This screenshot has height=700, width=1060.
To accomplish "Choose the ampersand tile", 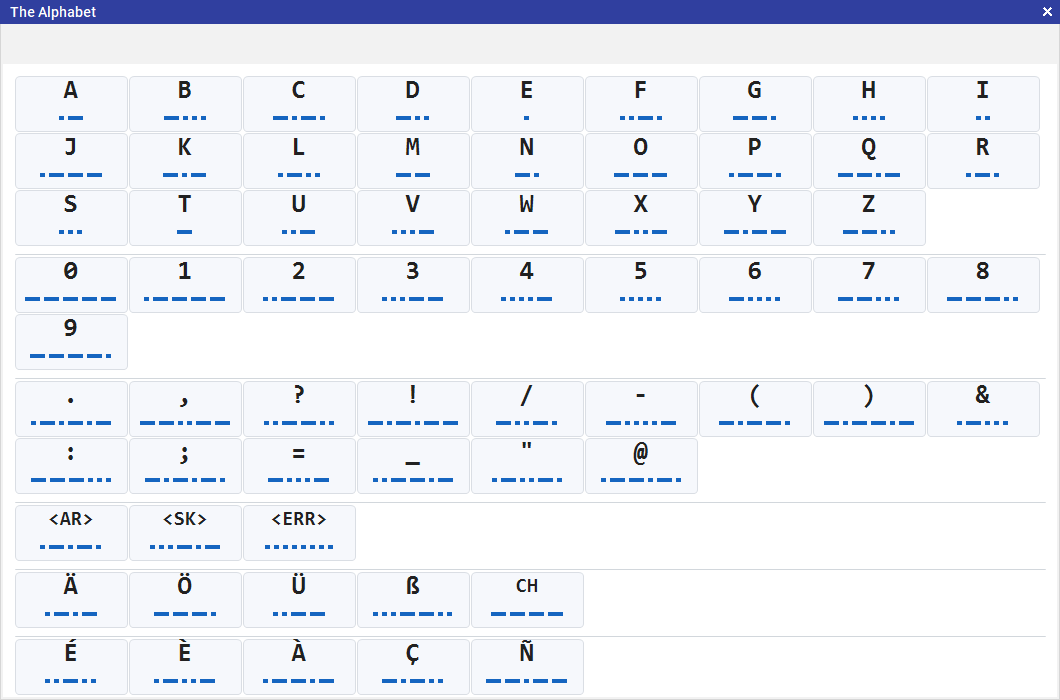I will (x=983, y=409).
